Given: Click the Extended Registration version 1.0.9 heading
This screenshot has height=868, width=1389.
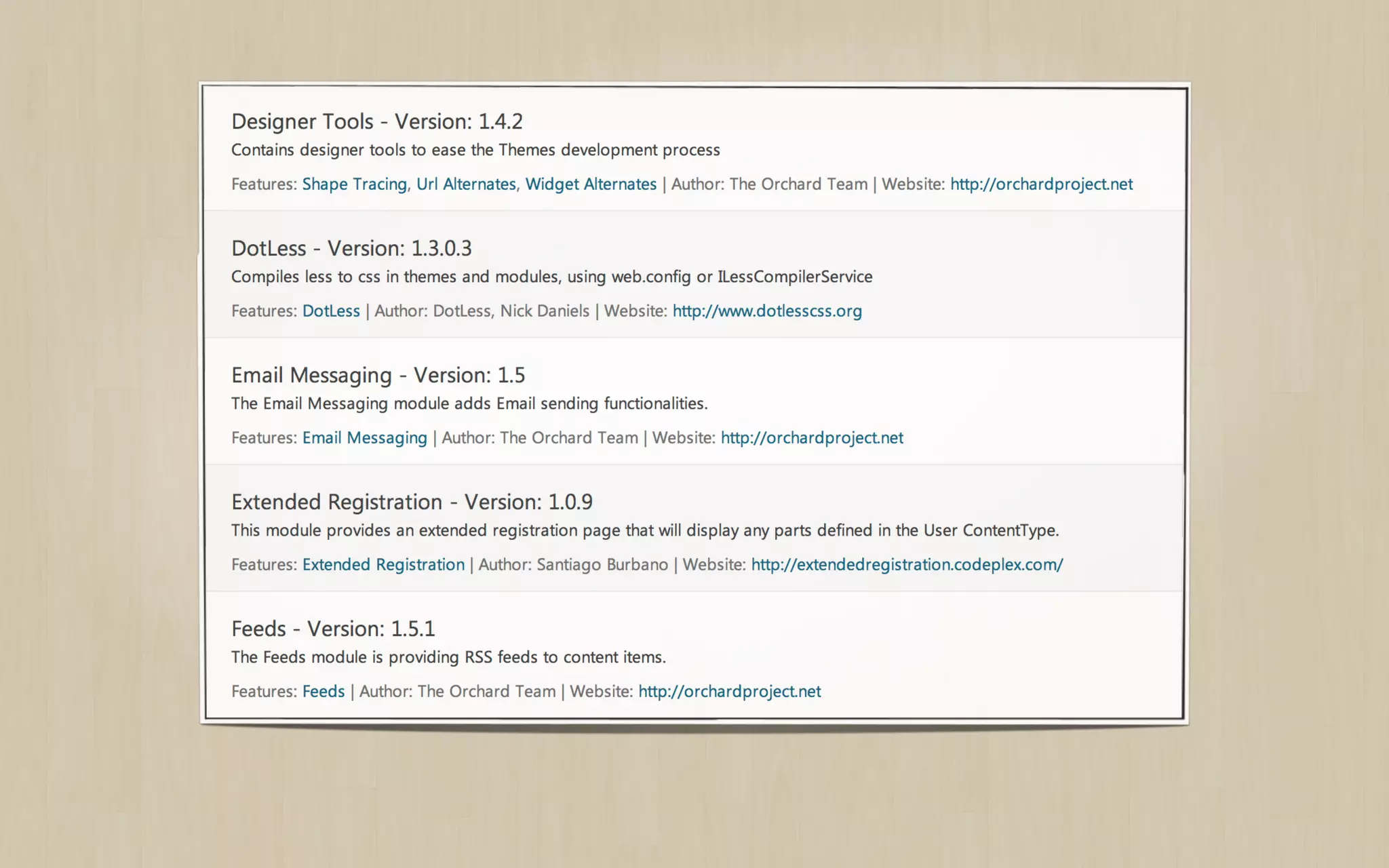Looking at the screenshot, I should pos(412,502).
